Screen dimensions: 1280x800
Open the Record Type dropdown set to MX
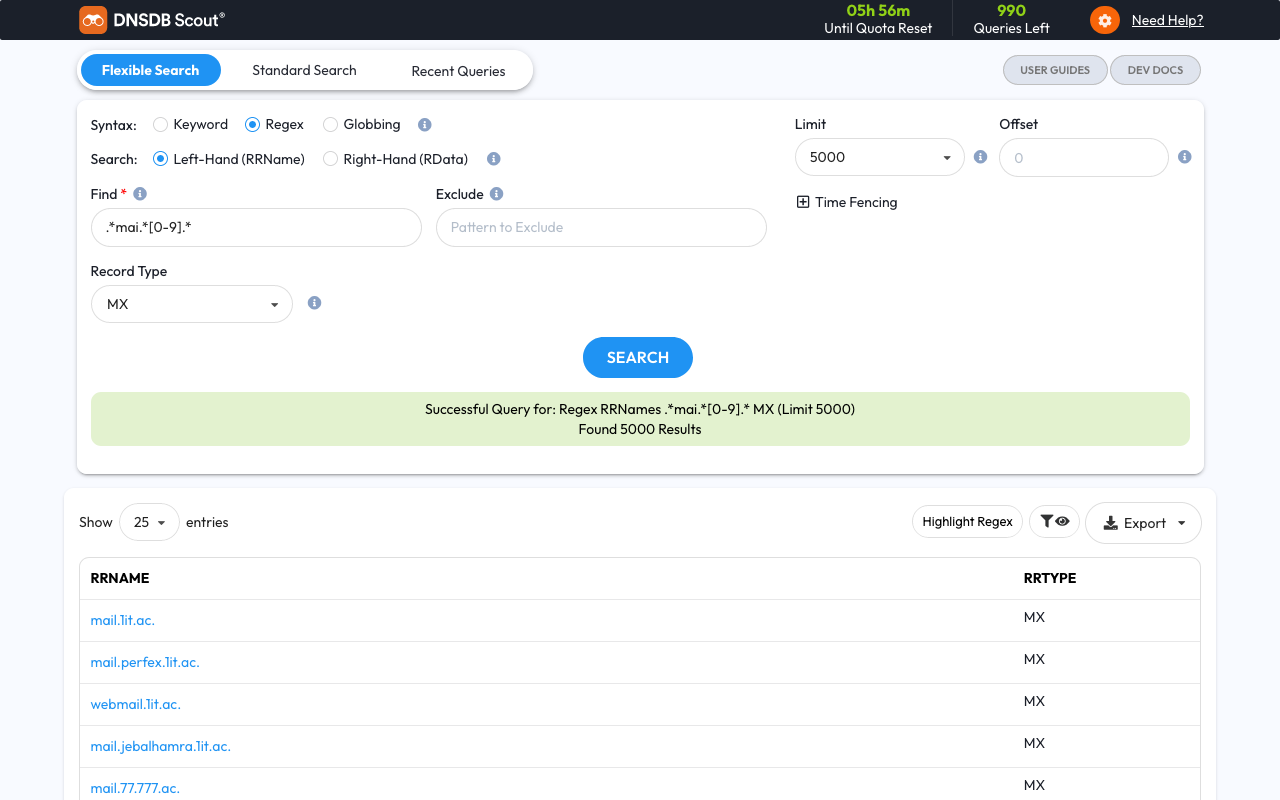click(191, 304)
